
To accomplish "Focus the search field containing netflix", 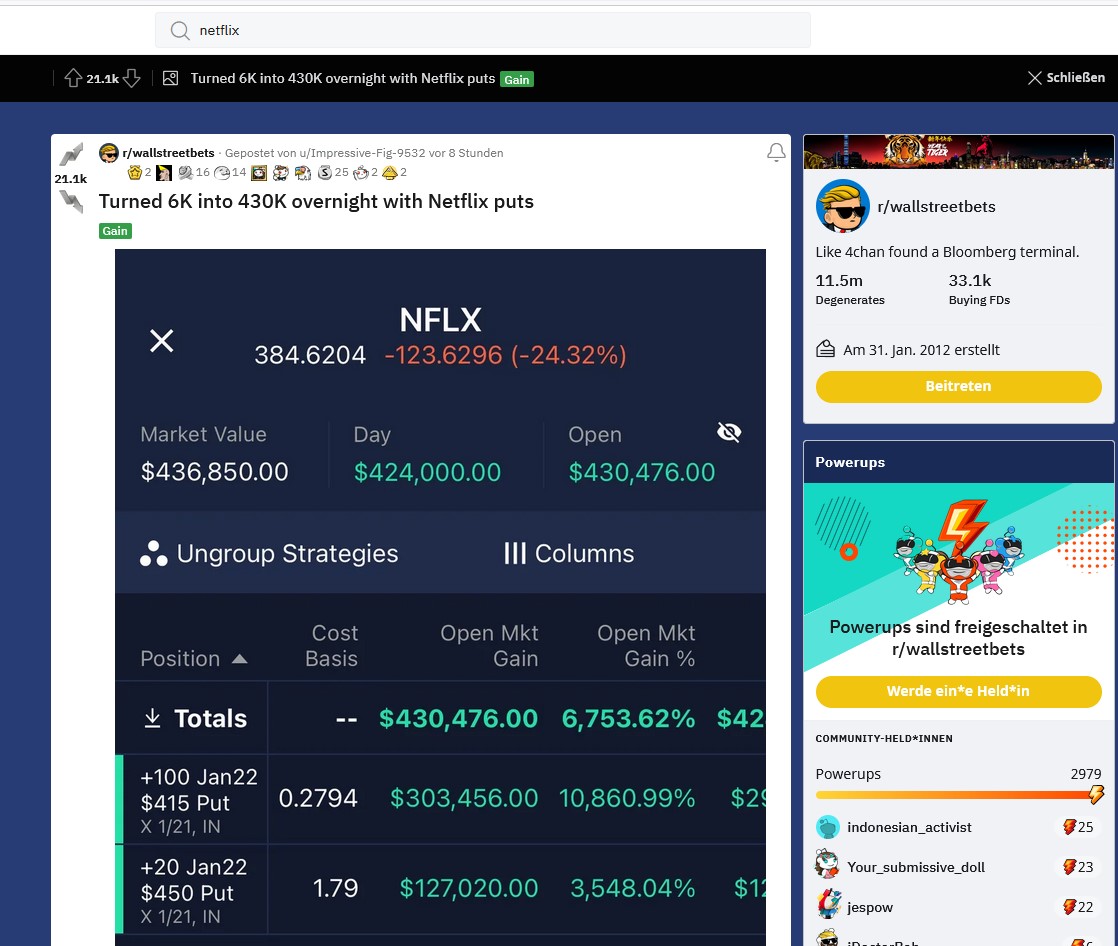I will [x=483, y=31].
